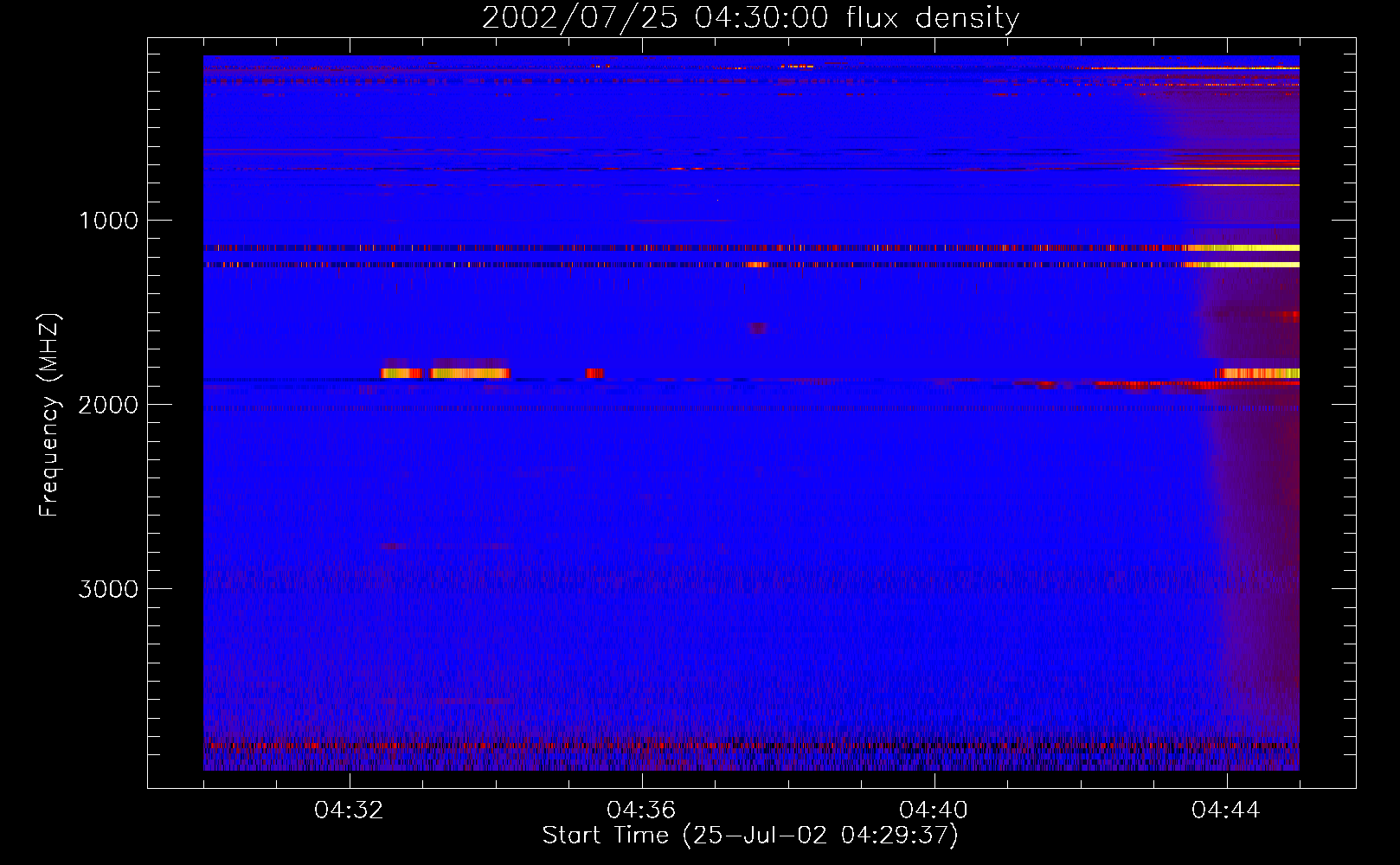1400x865 pixels.
Task: Click the 'Frequency (MHZ)' axis title
Action: (x=49, y=415)
